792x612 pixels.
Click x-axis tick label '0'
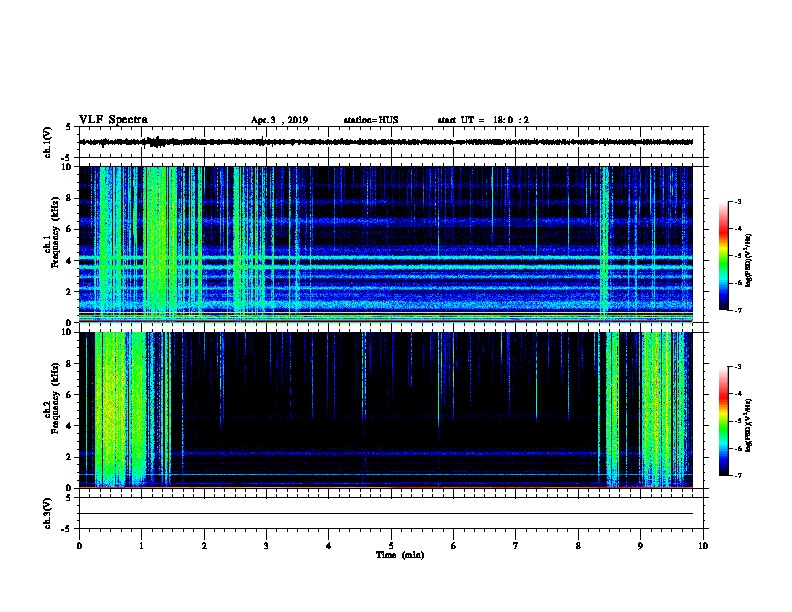pos(79,546)
